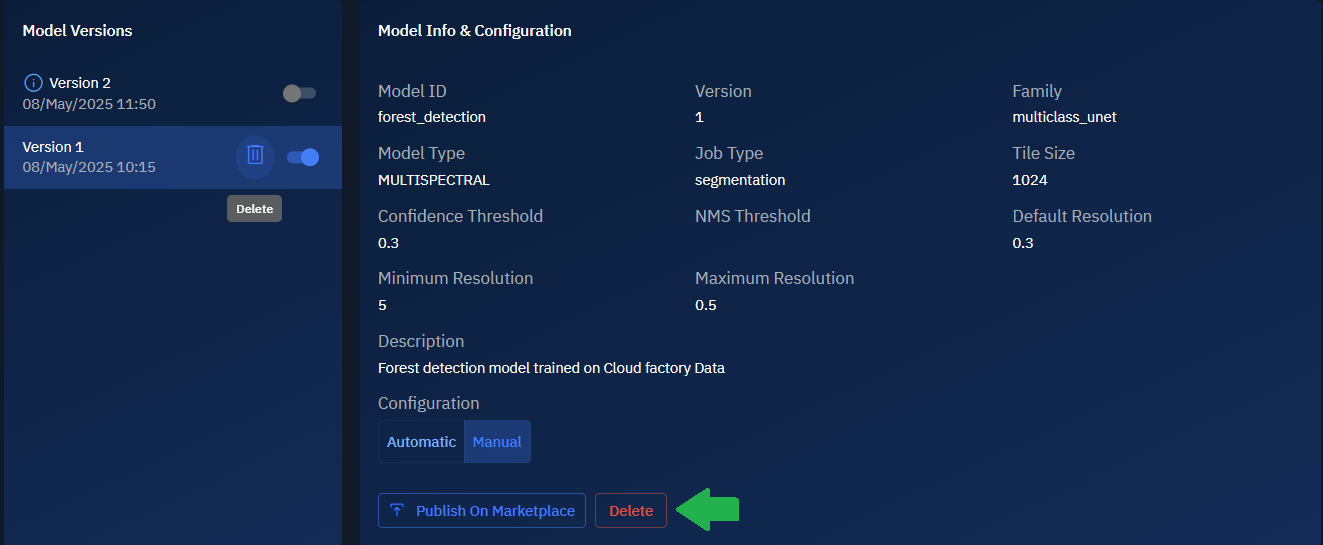The image size is (1323, 545).
Task: Click the forest_detection Model ID value
Action: click(x=432, y=117)
